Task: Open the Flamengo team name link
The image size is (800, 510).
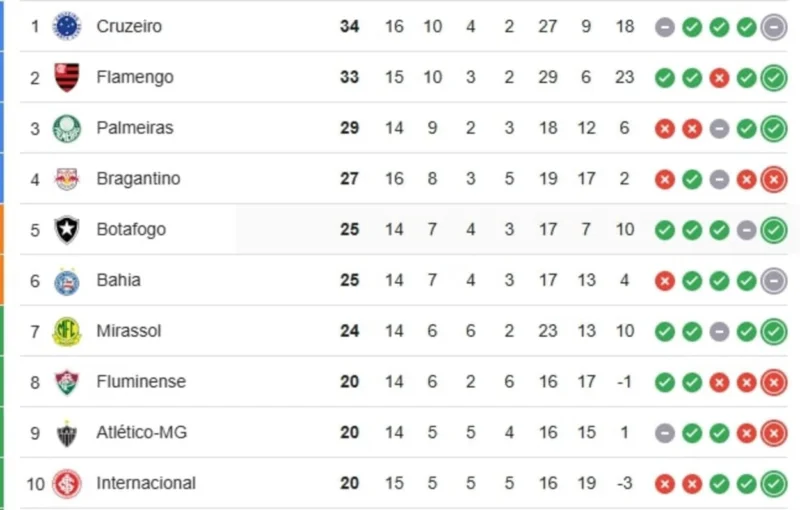Action: [135, 77]
